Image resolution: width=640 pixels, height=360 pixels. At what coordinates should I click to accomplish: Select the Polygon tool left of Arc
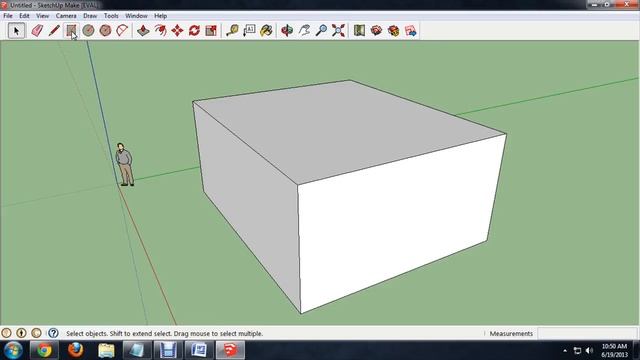(x=105, y=31)
